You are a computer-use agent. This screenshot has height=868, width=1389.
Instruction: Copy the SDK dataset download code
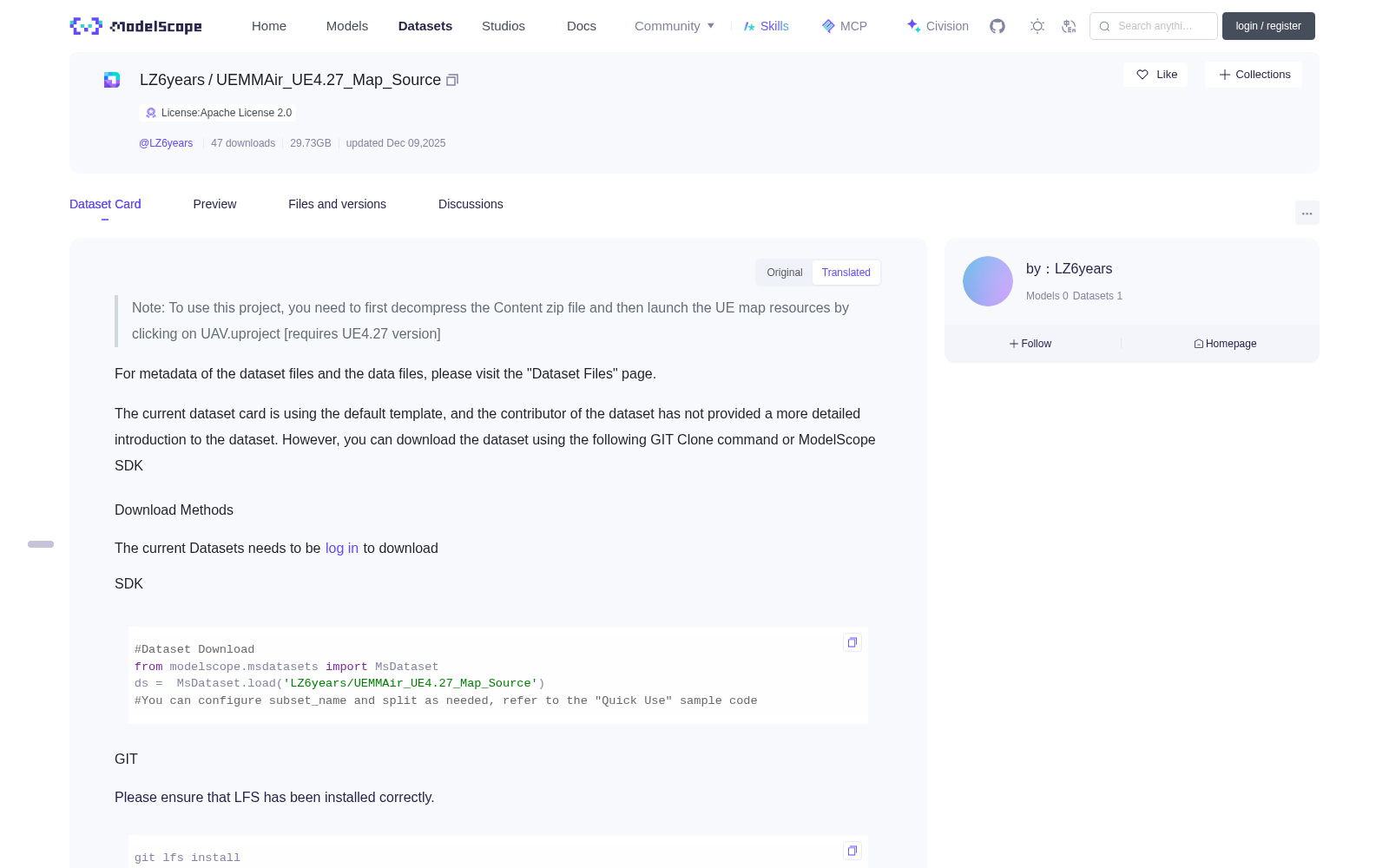click(852, 642)
